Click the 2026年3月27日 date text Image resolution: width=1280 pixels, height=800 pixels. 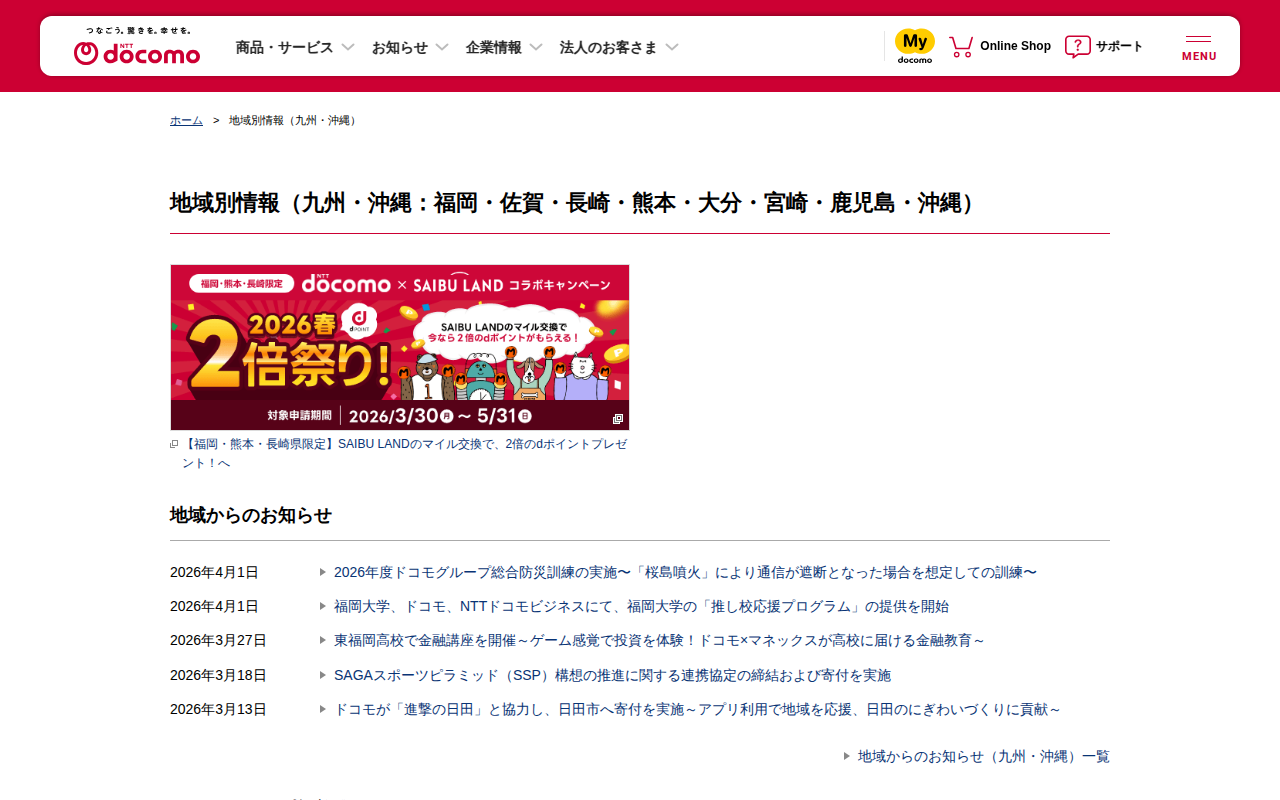(218, 640)
